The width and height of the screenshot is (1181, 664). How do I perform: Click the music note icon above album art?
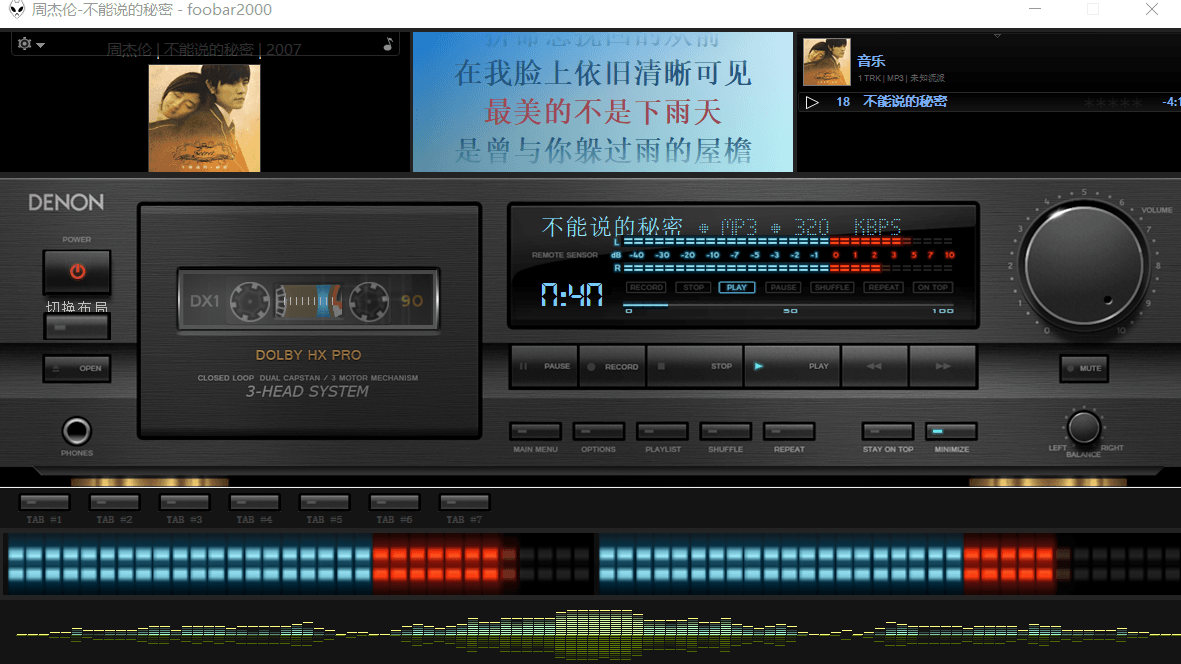(388, 44)
